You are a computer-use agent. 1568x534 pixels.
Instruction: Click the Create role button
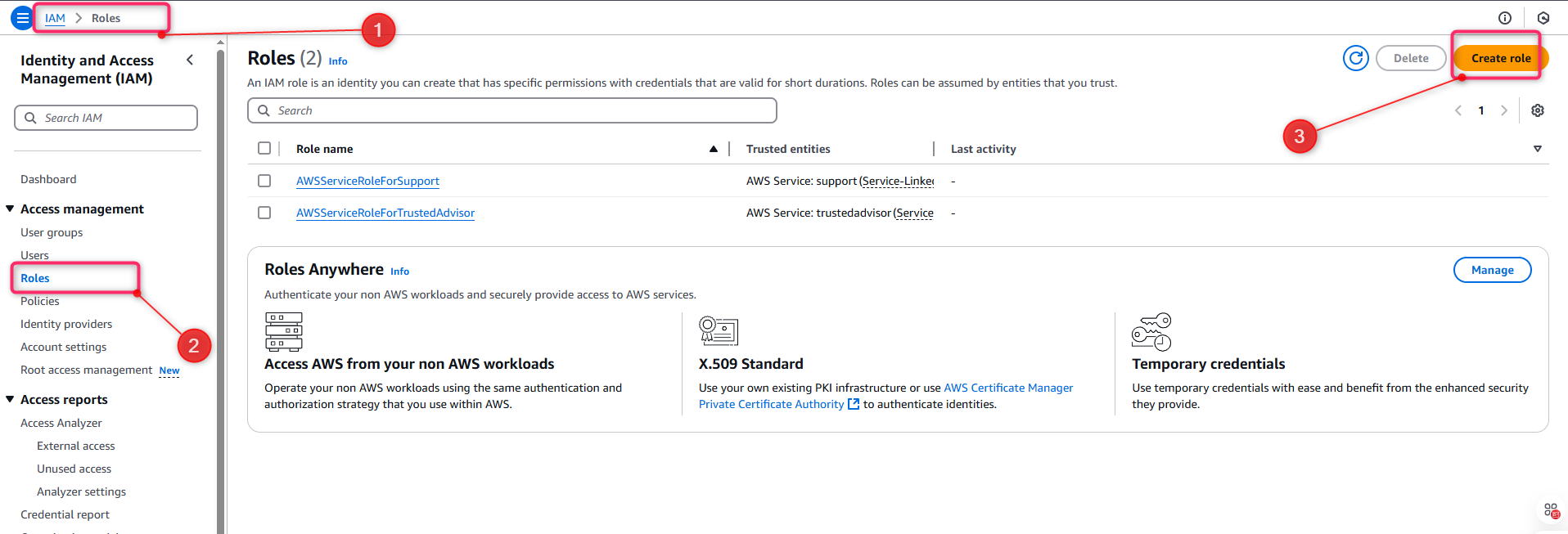pyautogui.click(x=1501, y=58)
